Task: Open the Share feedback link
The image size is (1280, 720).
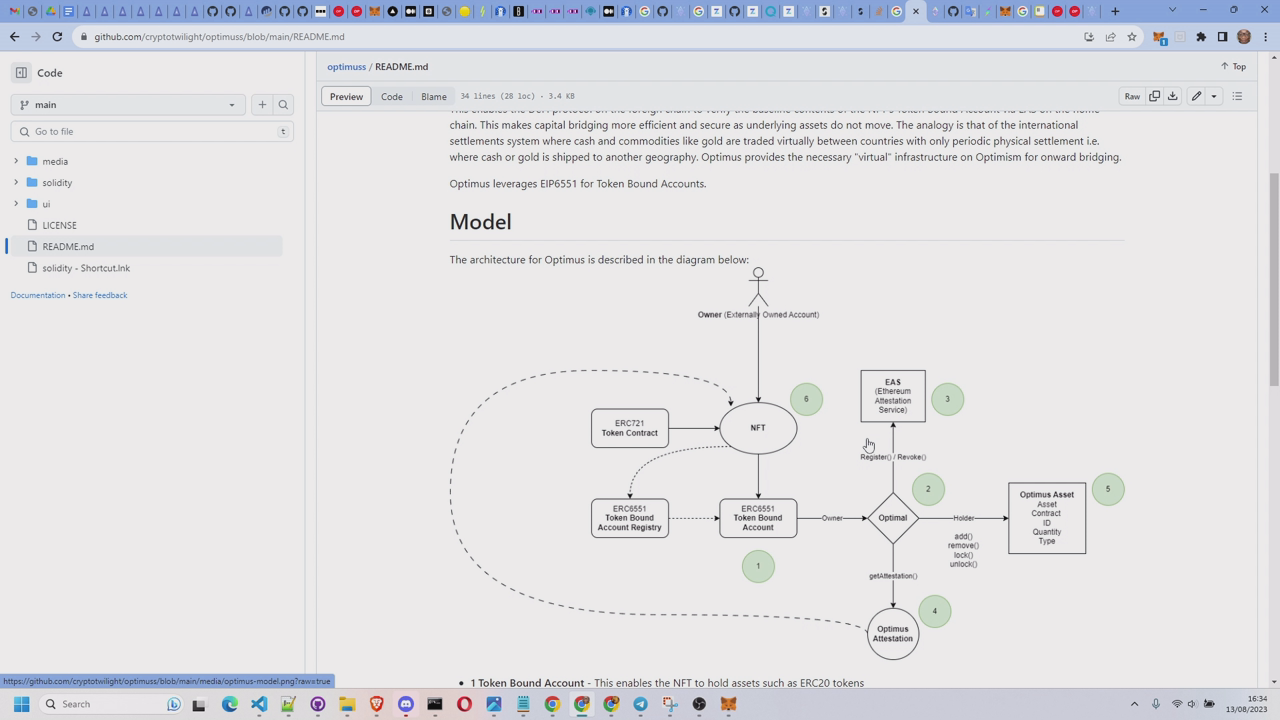Action: pos(100,295)
